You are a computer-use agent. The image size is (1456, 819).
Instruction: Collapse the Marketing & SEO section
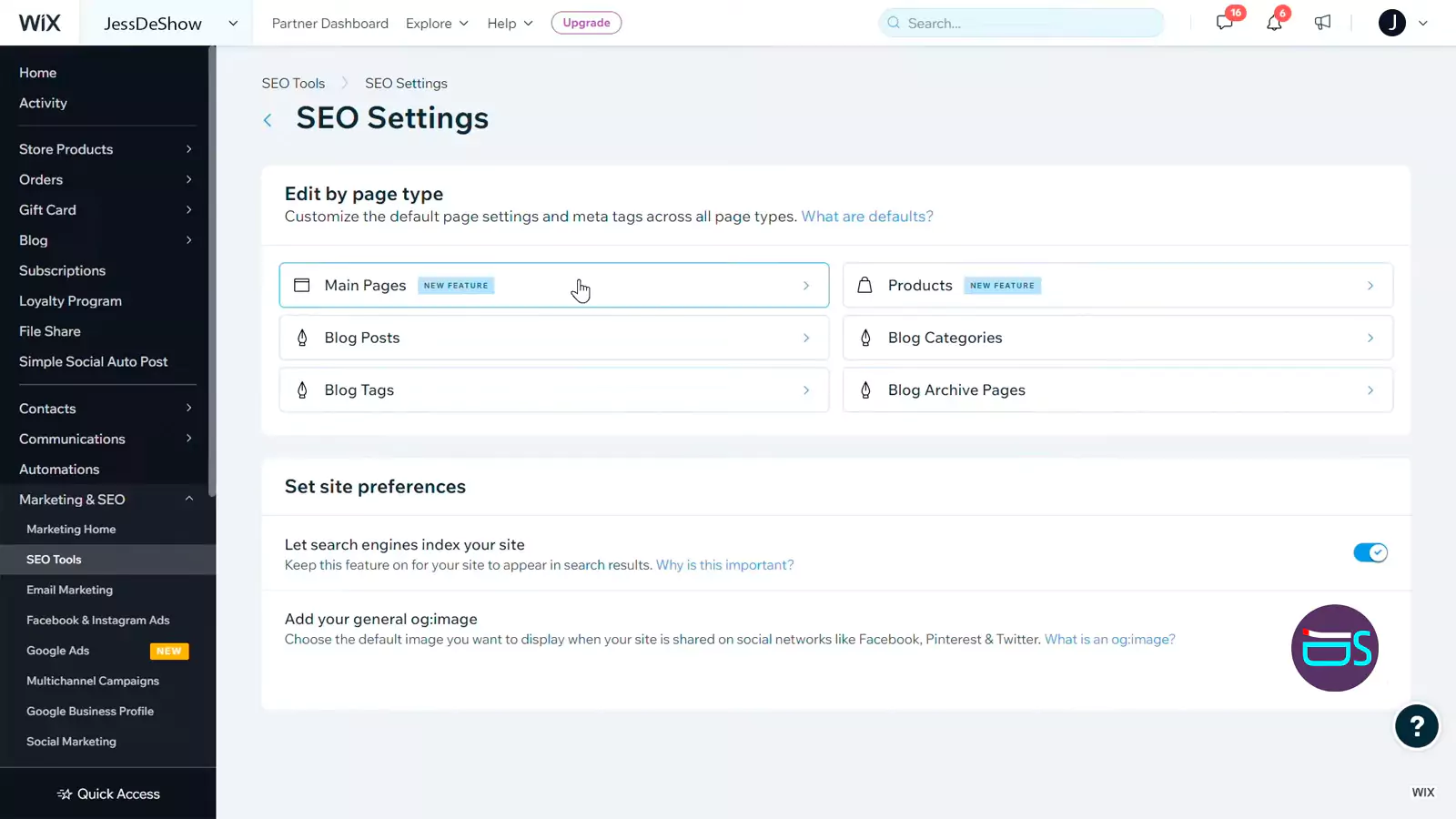tap(189, 500)
